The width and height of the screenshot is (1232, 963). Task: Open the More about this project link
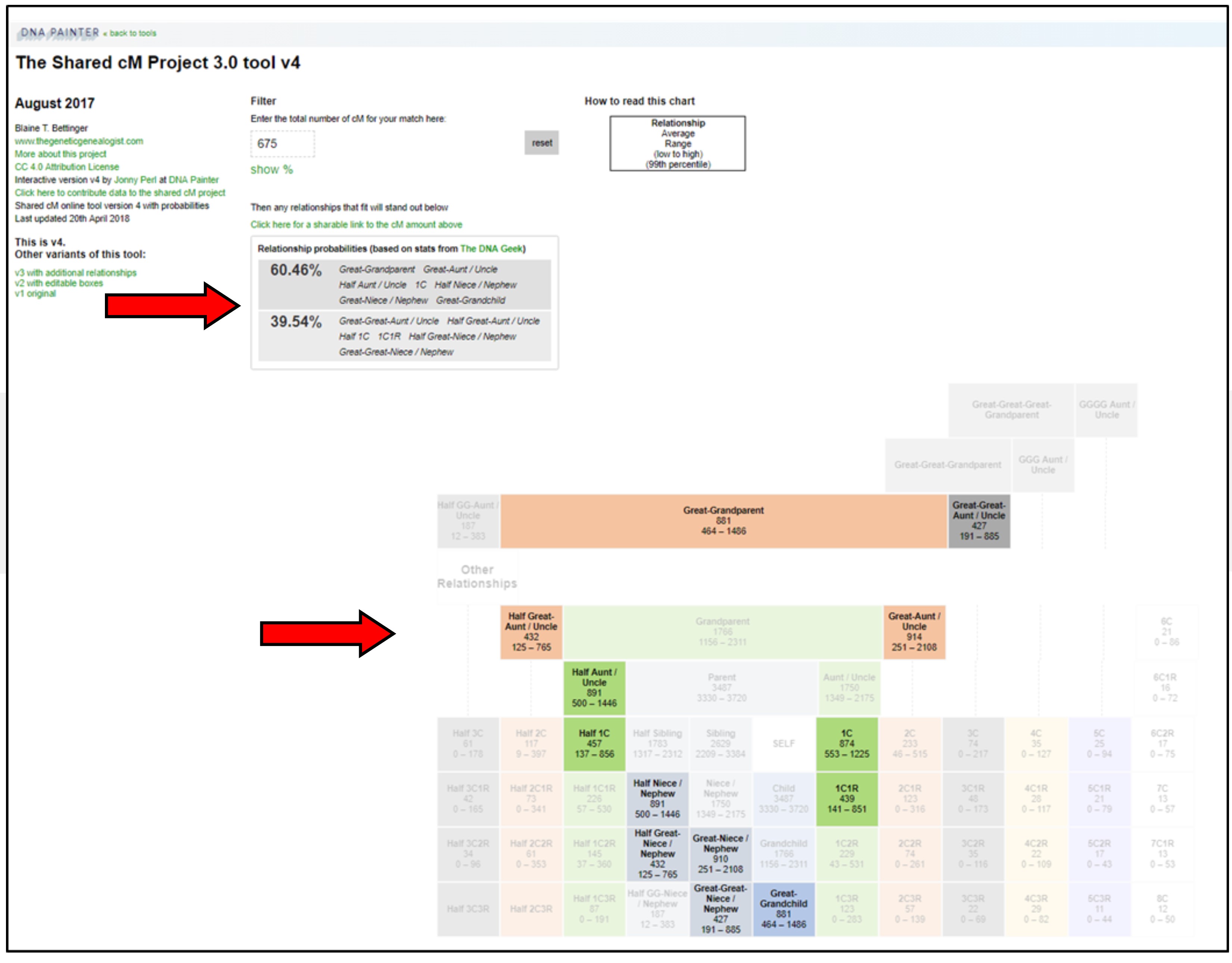(60, 154)
